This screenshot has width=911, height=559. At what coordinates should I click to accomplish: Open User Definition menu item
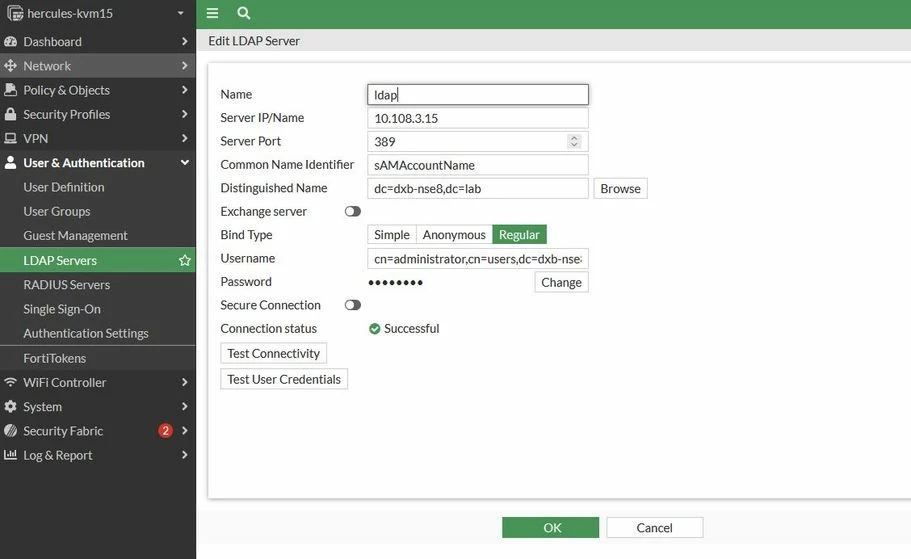98,187
